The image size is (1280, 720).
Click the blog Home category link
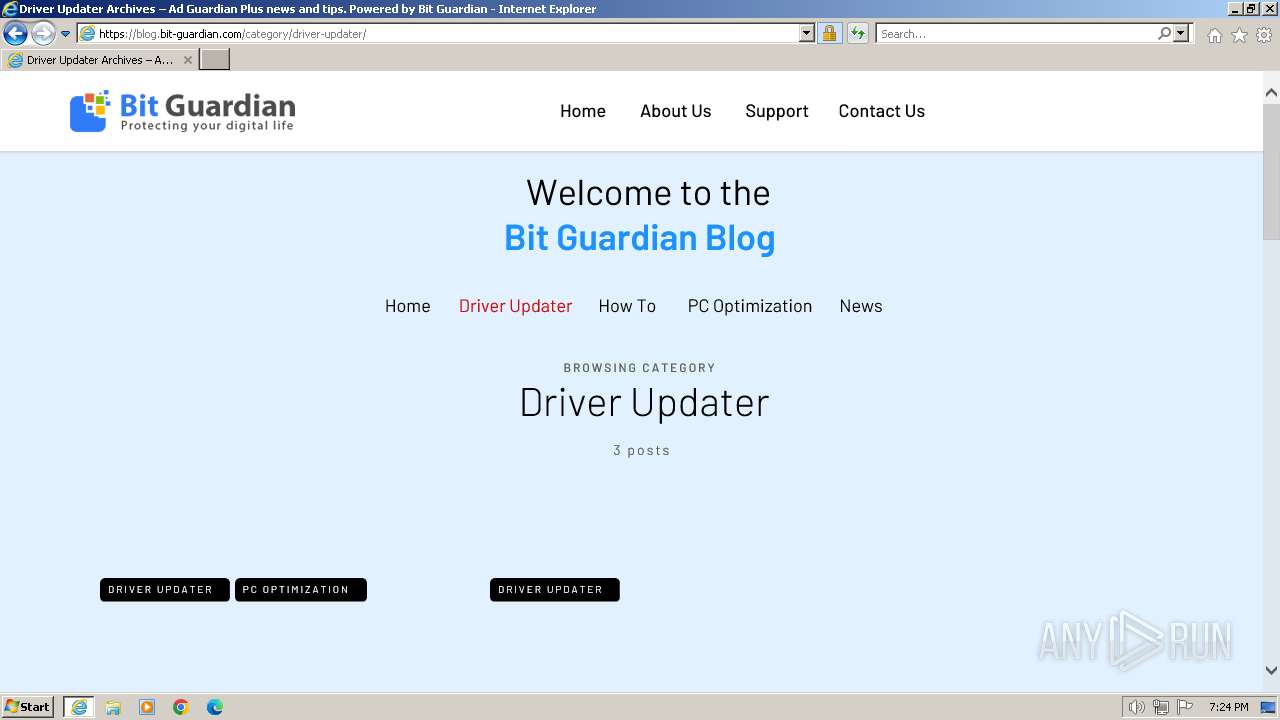tap(408, 306)
